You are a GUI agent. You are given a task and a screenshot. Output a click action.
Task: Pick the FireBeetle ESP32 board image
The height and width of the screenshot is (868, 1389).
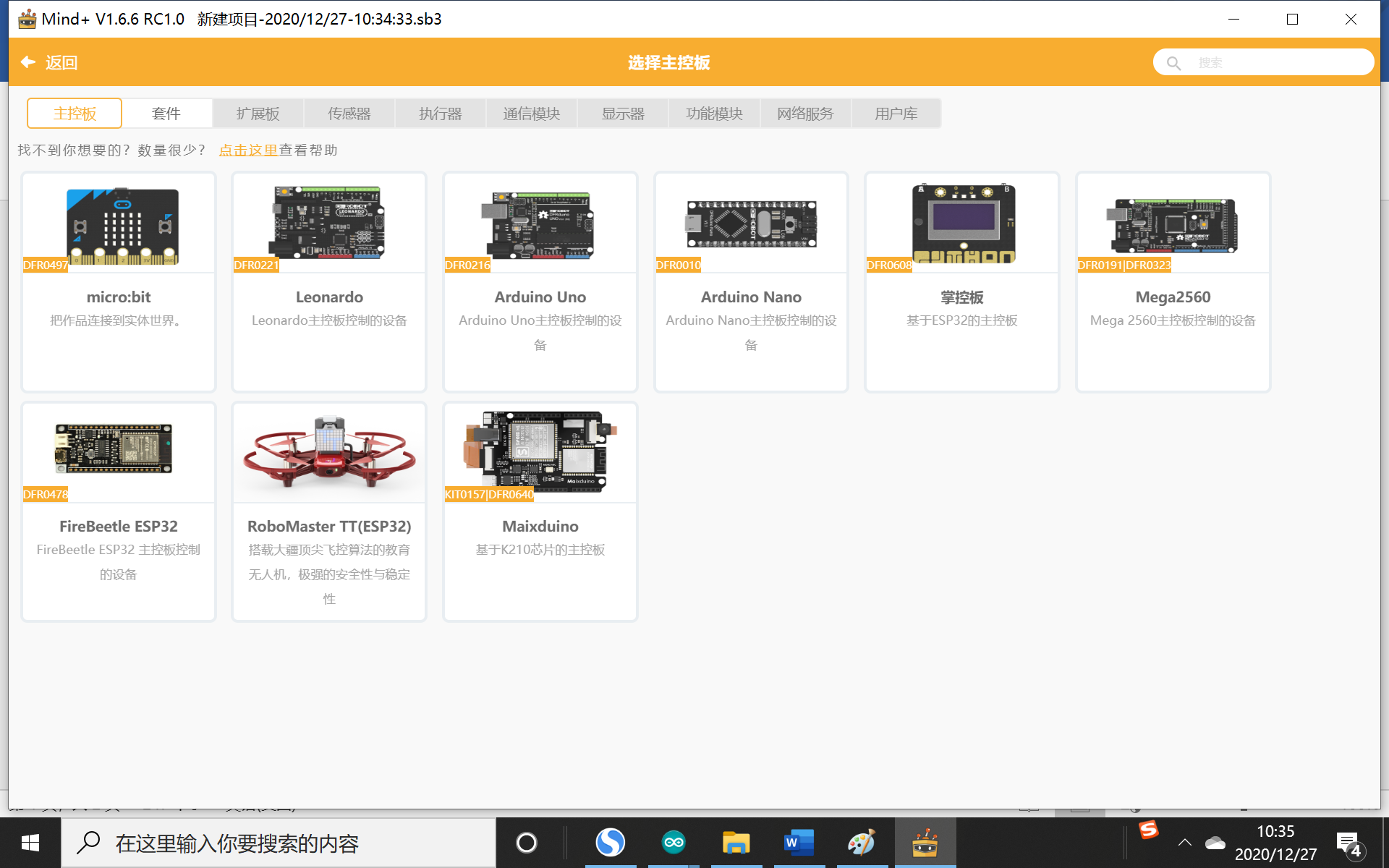coord(114,448)
